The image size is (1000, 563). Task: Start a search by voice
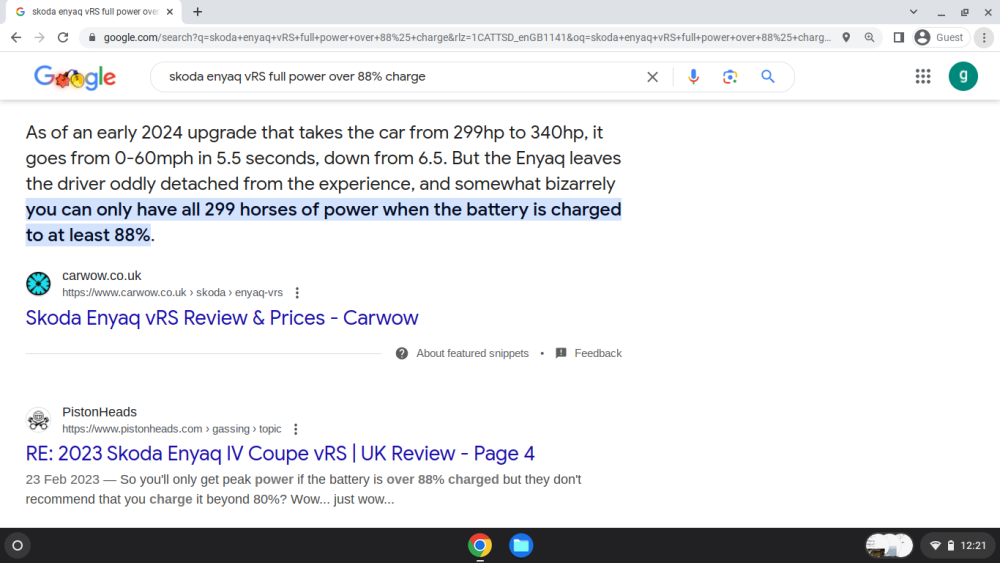(x=693, y=77)
